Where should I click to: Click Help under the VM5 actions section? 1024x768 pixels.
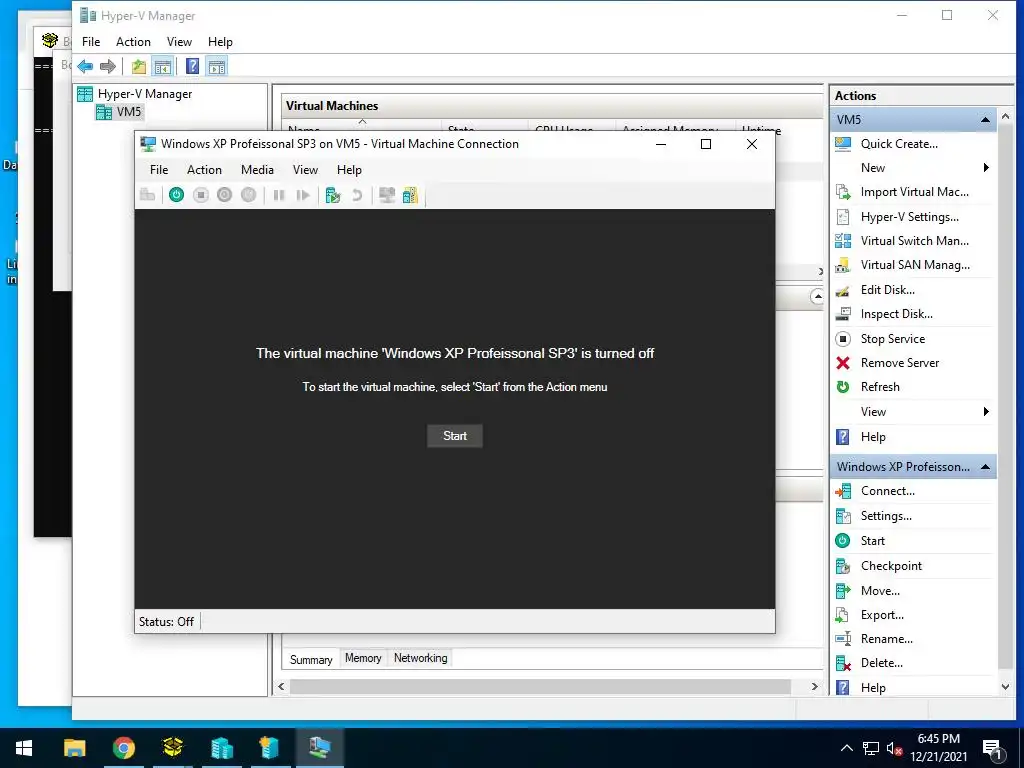pyautogui.click(x=872, y=437)
